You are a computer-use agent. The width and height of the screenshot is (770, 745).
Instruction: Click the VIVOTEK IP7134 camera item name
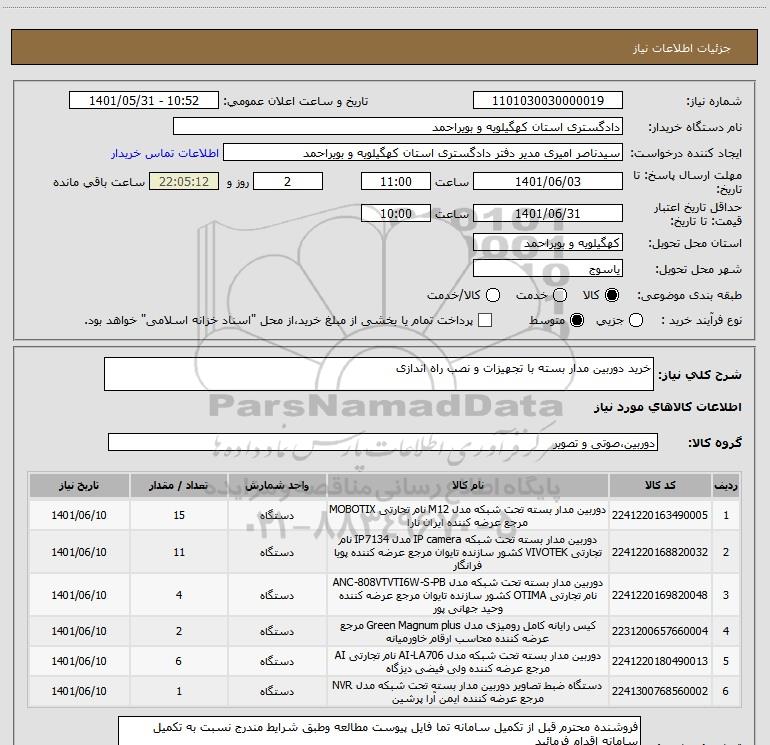pos(468,552)
